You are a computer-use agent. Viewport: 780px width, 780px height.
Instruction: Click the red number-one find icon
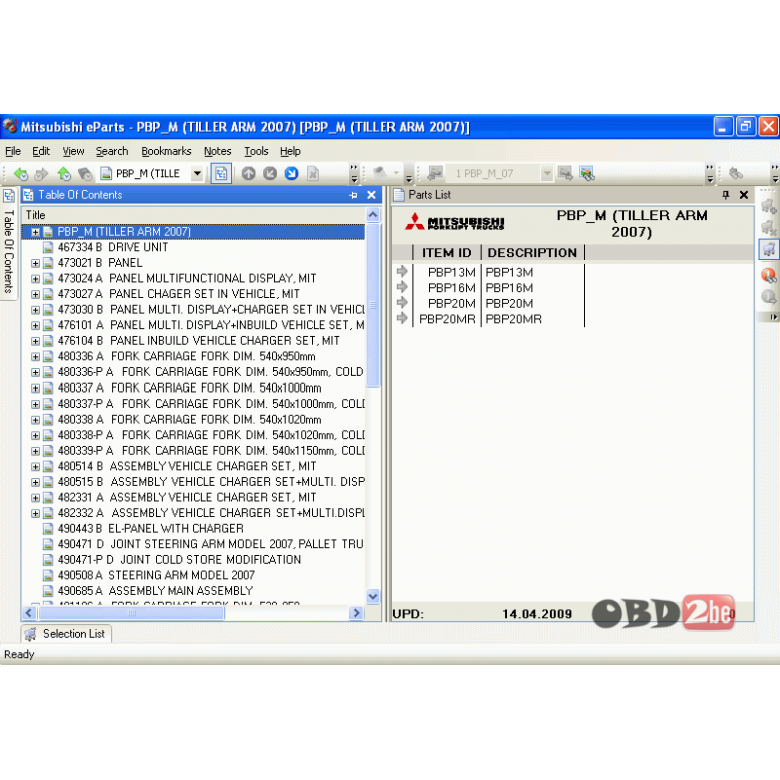click(x=769, y=275)
